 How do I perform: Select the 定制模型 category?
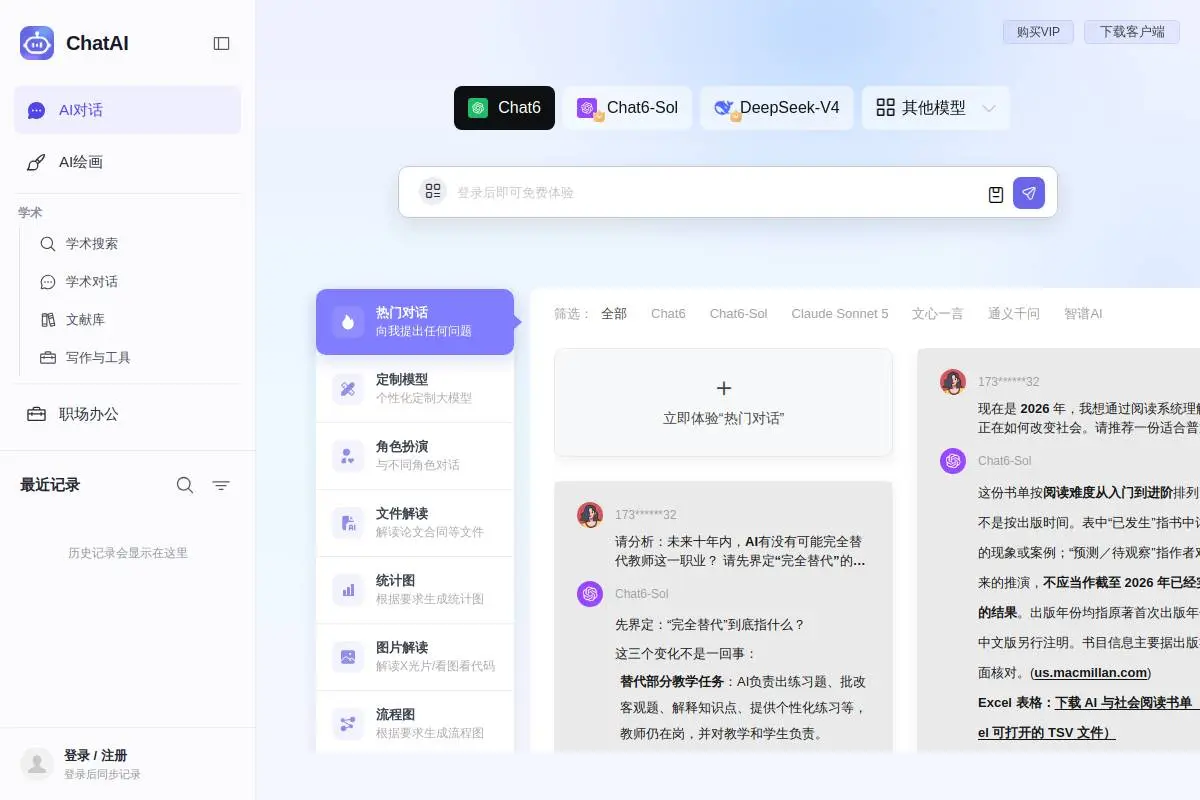415,389
